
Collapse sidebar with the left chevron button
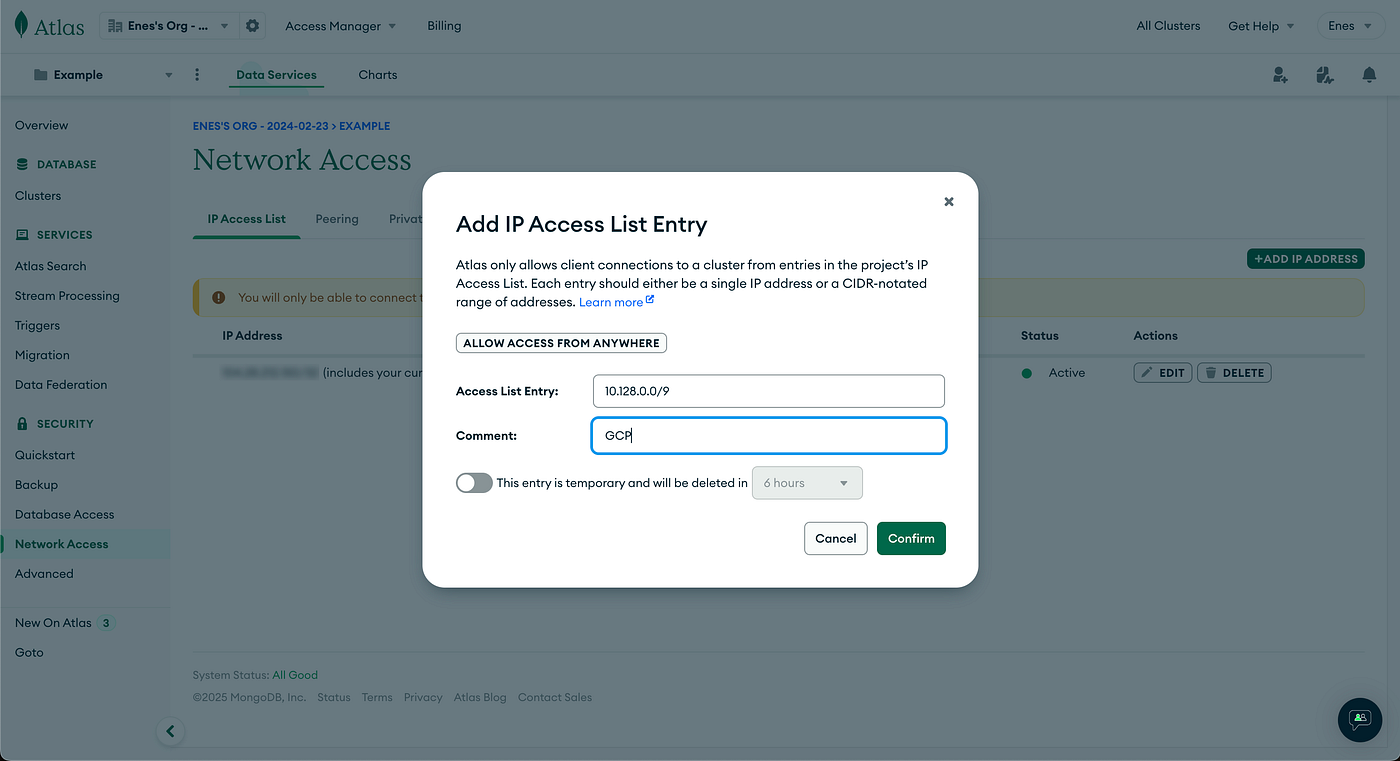[170, 731]
